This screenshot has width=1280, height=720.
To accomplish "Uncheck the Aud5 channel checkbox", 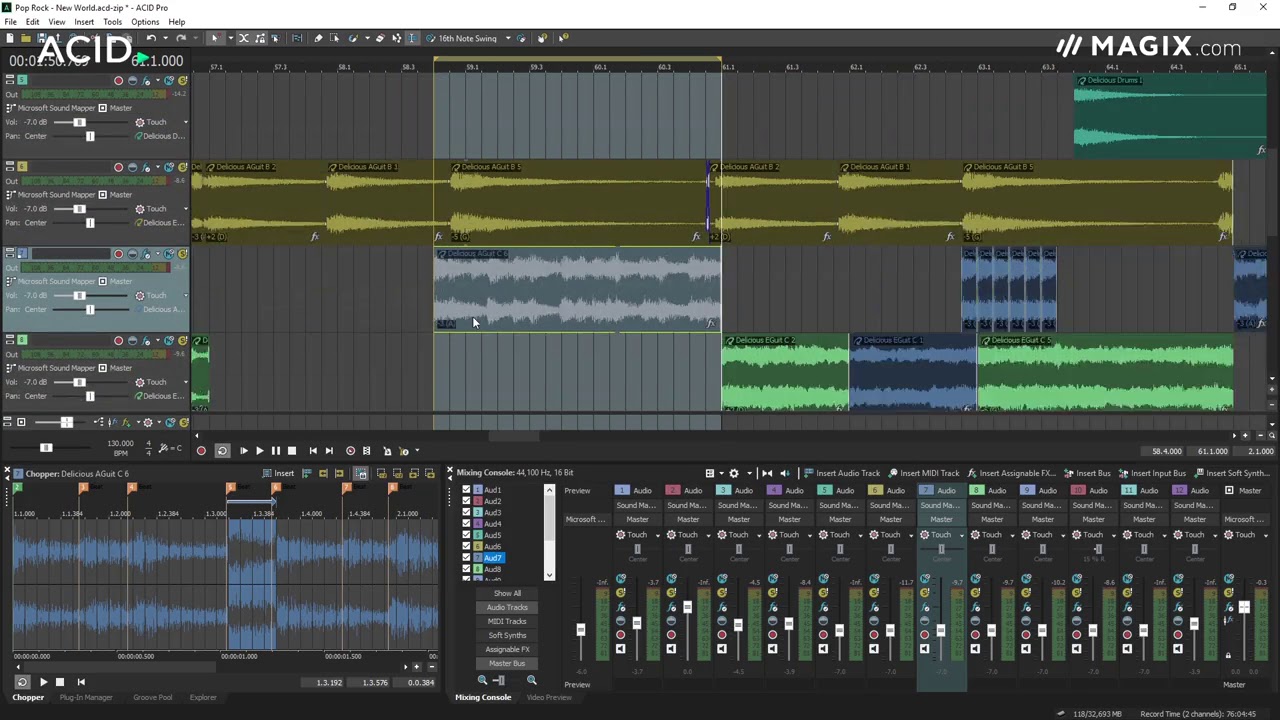I will pos(466,535).
